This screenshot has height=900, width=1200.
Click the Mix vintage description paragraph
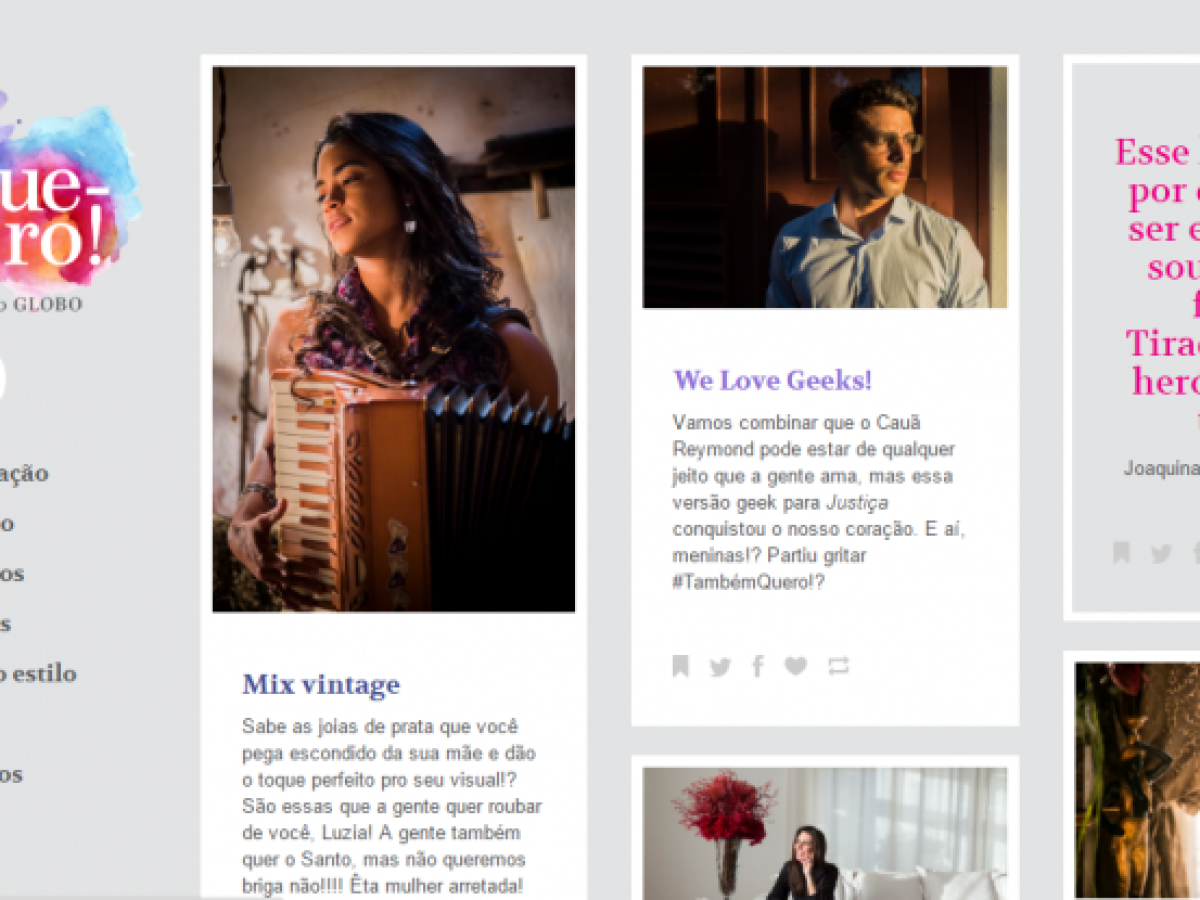(x=392, y=806)
